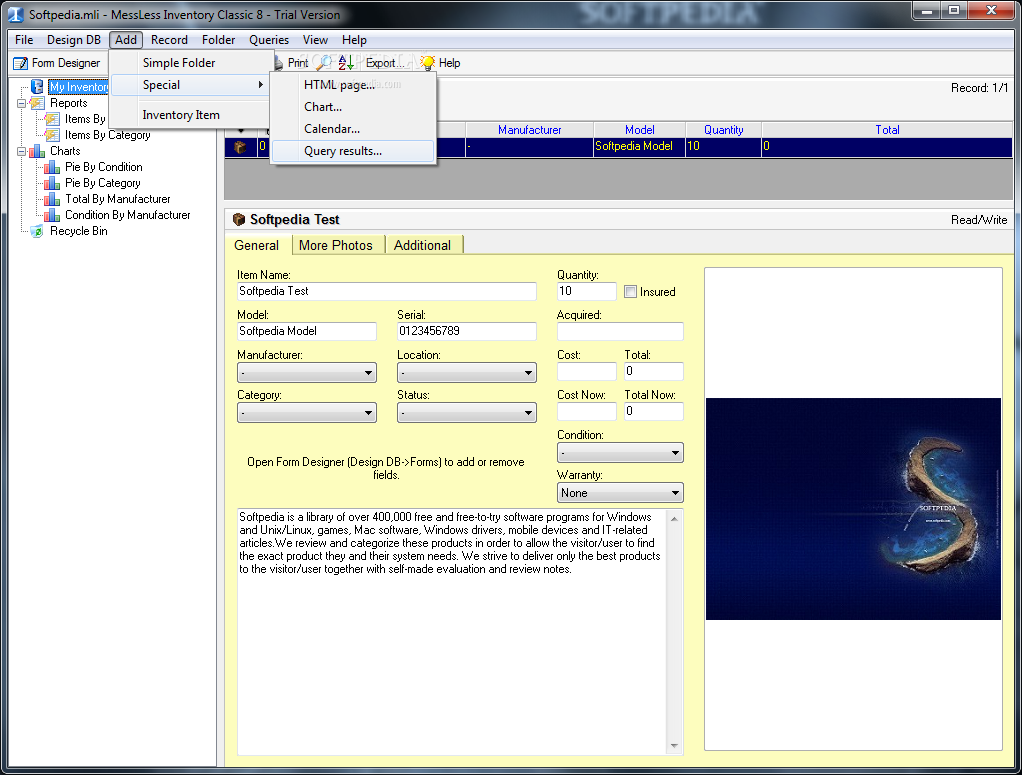The width and height of the screenshot is (1022, 775).
Task: Click the Charts folder bar-chart icon
Action: tap(37, 151)
